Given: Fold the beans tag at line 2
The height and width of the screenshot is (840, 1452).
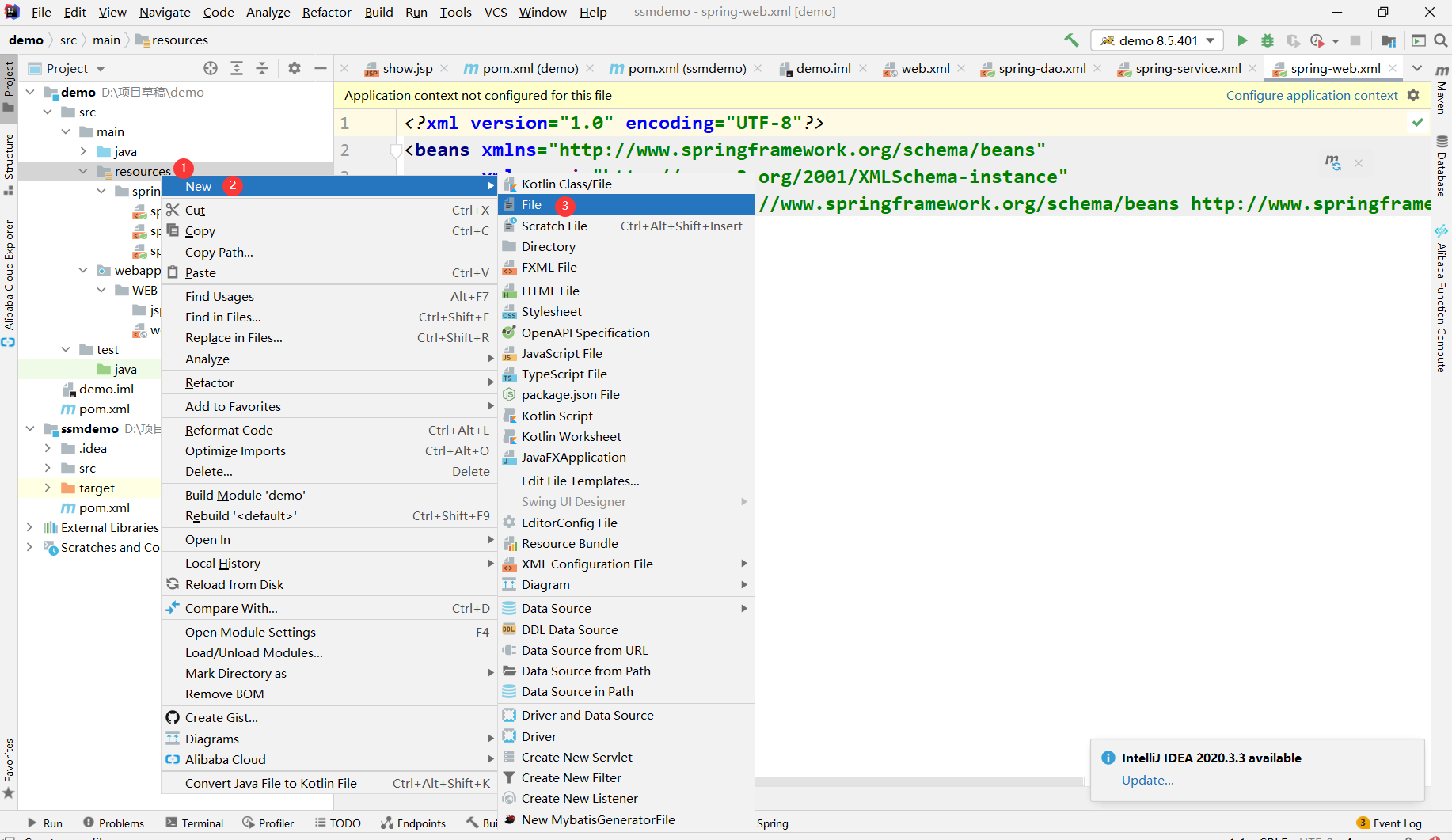Looking at the screenshot, I should click(396, 150).
